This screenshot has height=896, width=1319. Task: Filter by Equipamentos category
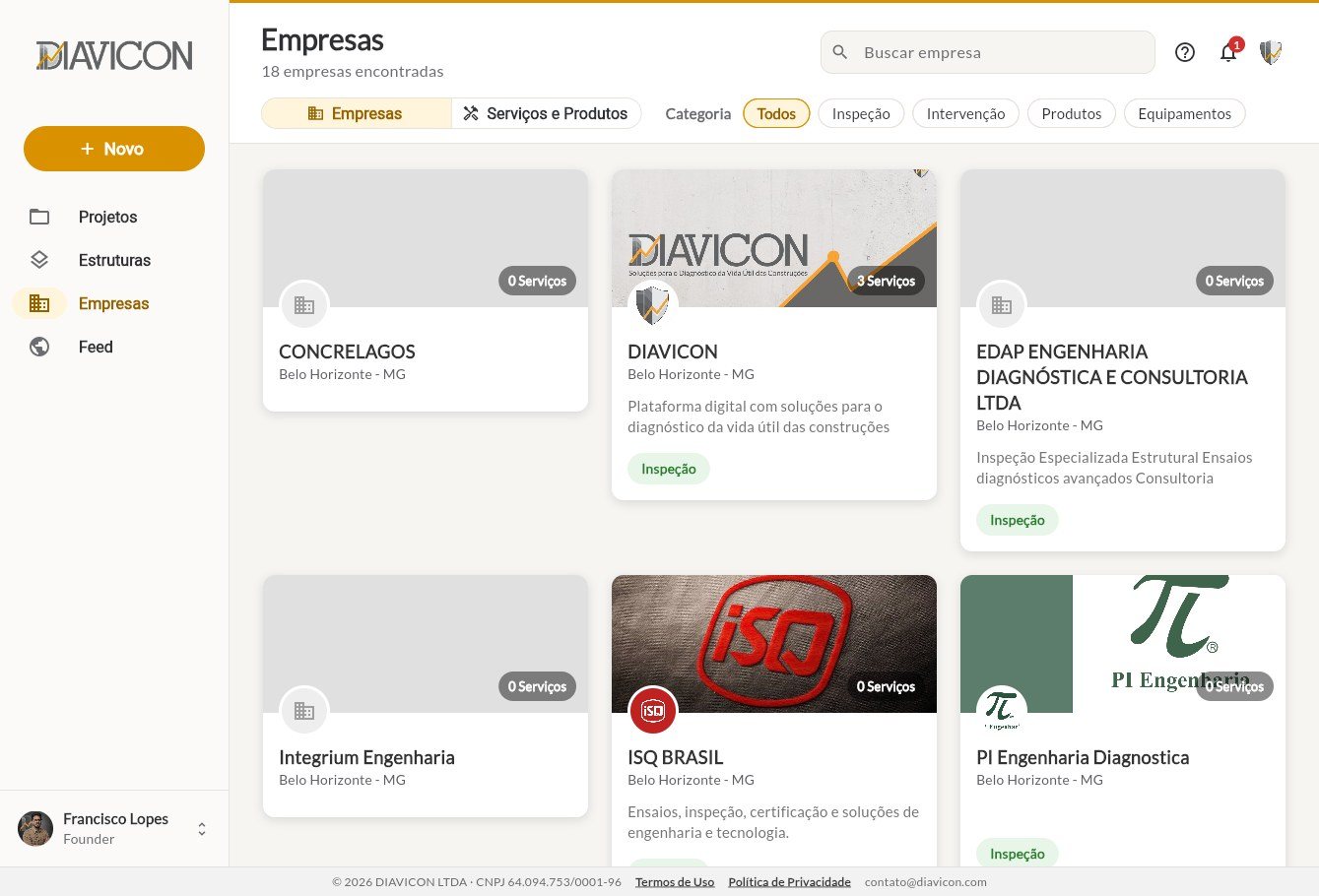coord(1184,114)
